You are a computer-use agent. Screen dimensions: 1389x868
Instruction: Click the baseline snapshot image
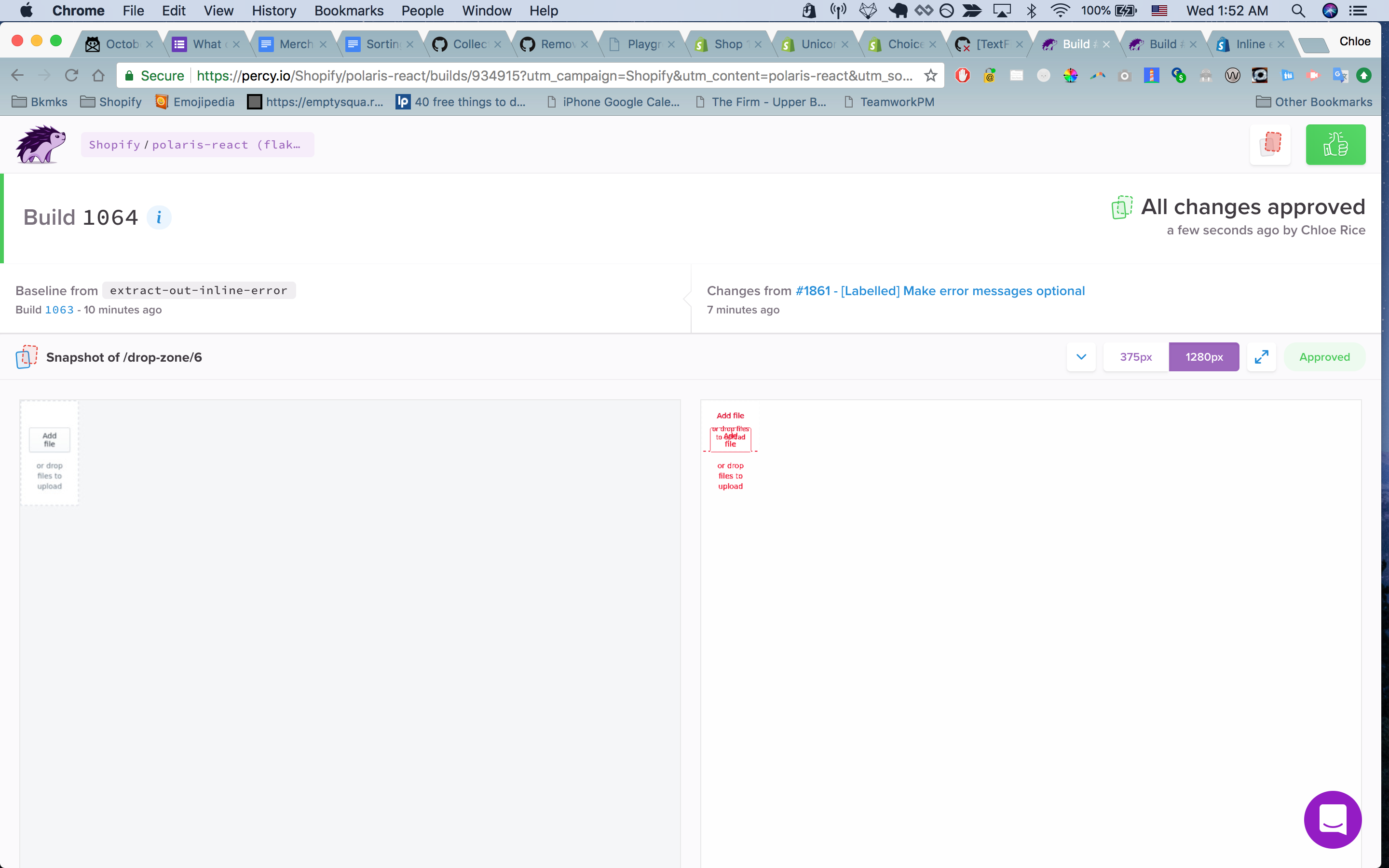click(350, 634)
